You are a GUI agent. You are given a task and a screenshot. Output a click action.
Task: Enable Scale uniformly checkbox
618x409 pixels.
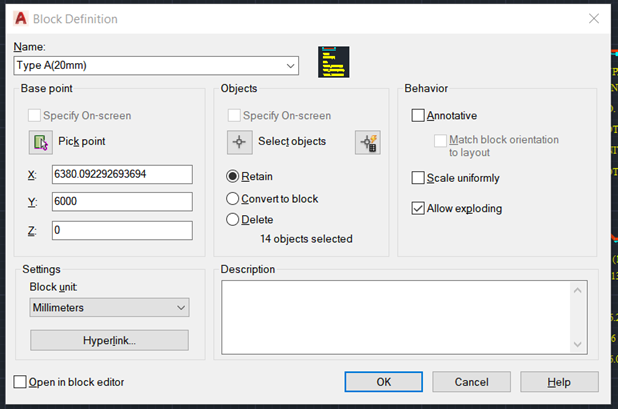418,178
